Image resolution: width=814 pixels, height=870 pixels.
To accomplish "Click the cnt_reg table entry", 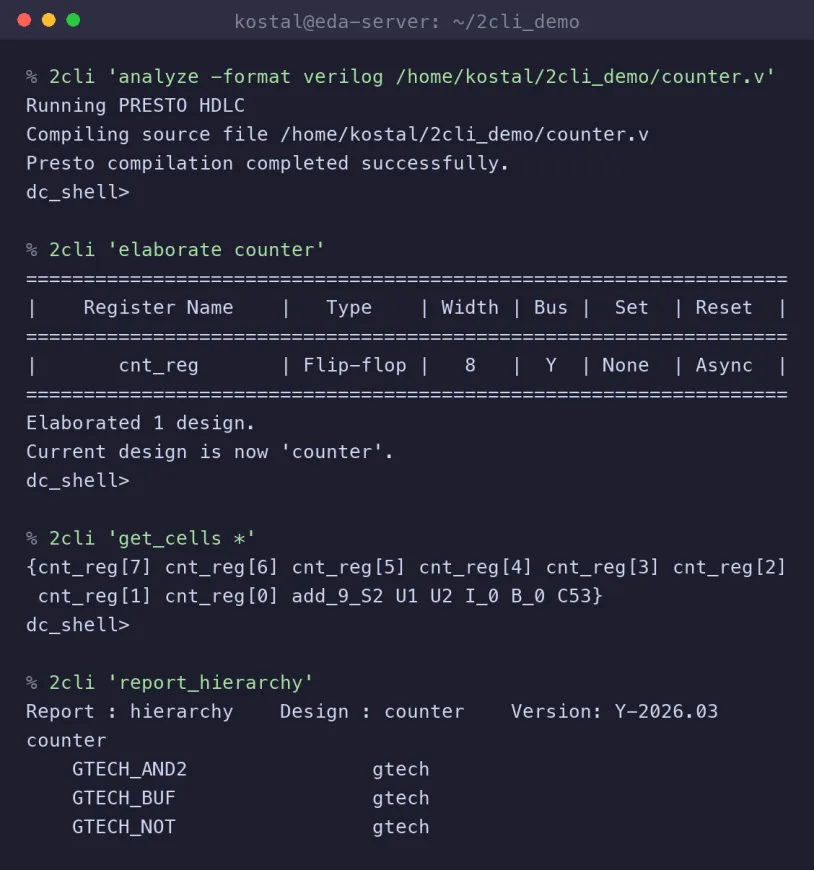I will click(x=159, y=365).
